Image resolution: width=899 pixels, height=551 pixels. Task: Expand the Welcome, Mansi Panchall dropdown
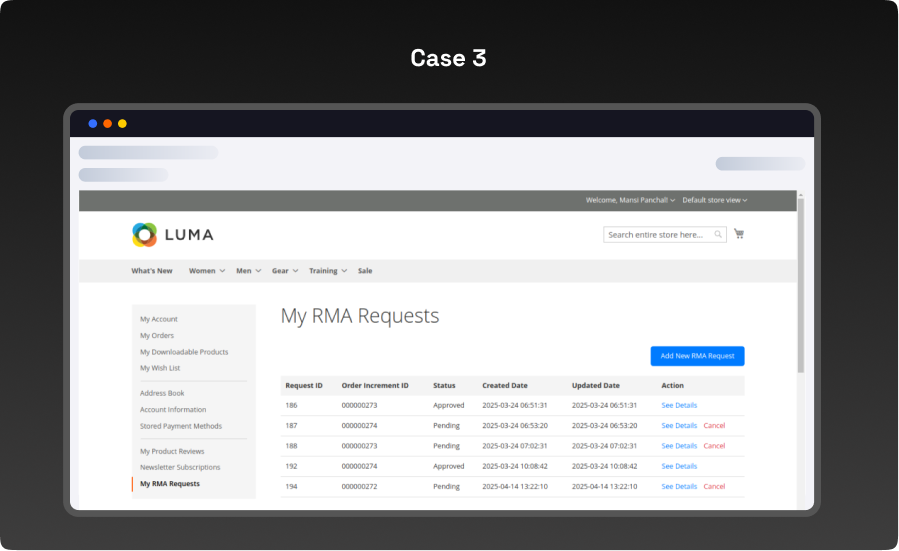630,200
